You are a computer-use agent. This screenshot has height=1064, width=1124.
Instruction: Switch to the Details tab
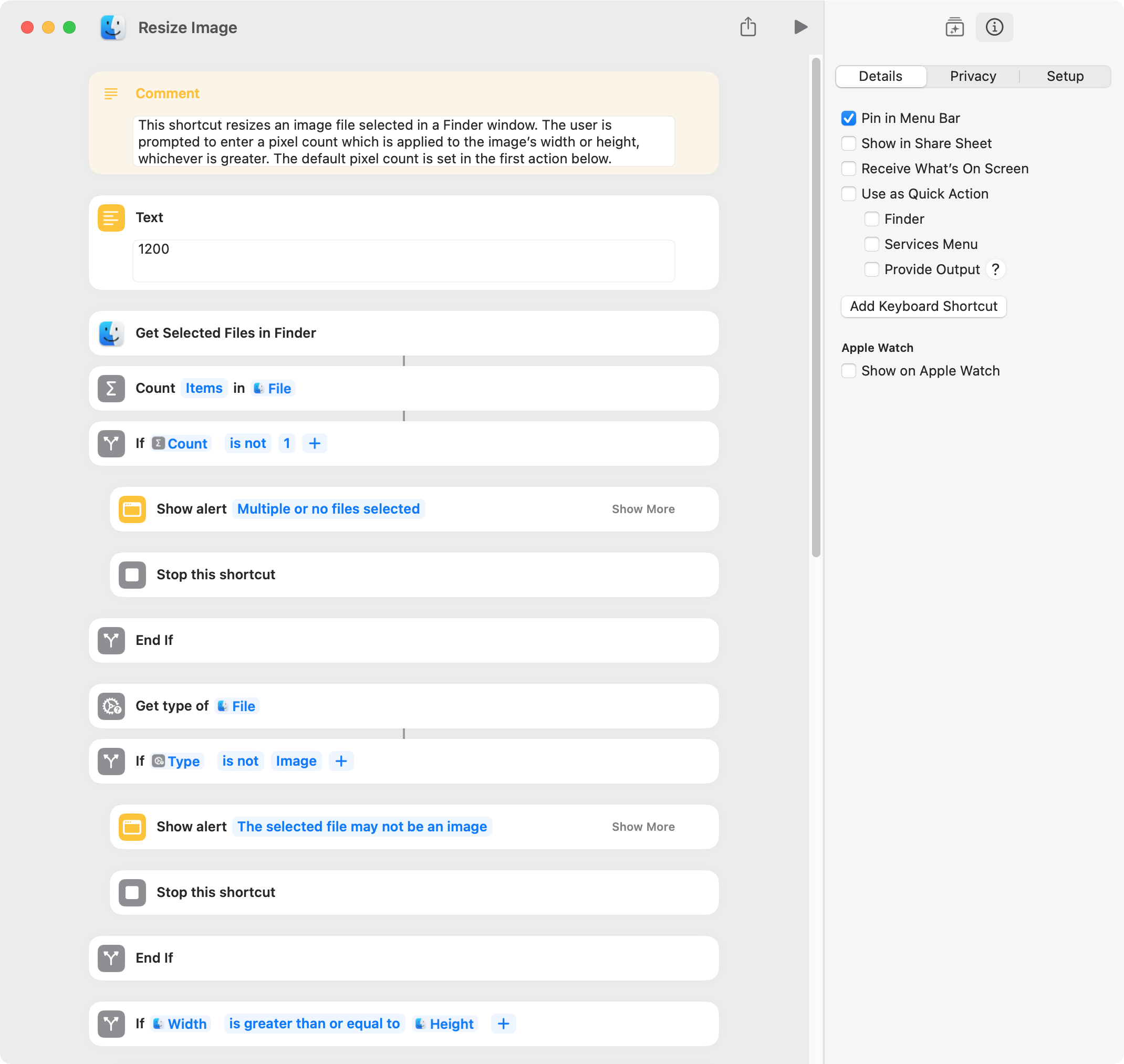(880, 77)
